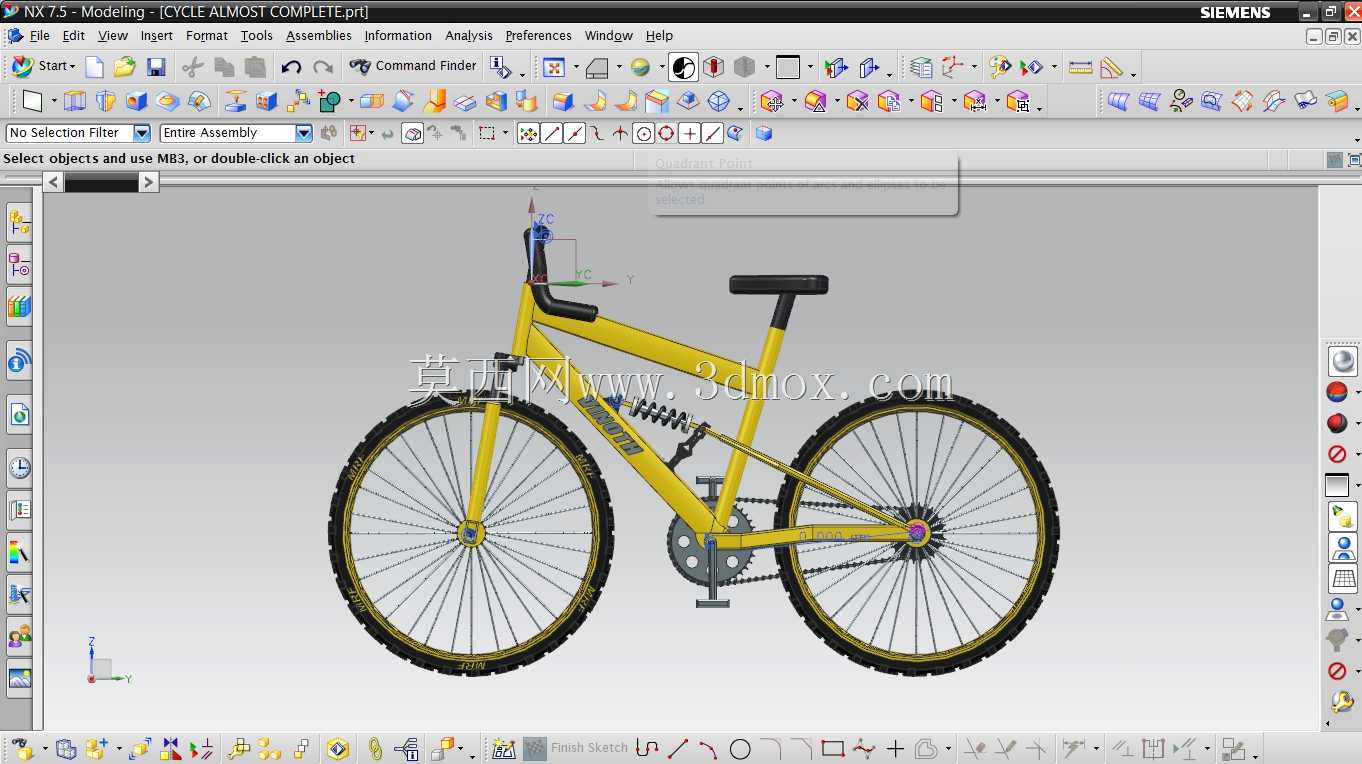Image resolution: width=1362 pixels, height=764 pixels.
Task: Choose the Hole feature icon
Action: click(x=137, y=101)
